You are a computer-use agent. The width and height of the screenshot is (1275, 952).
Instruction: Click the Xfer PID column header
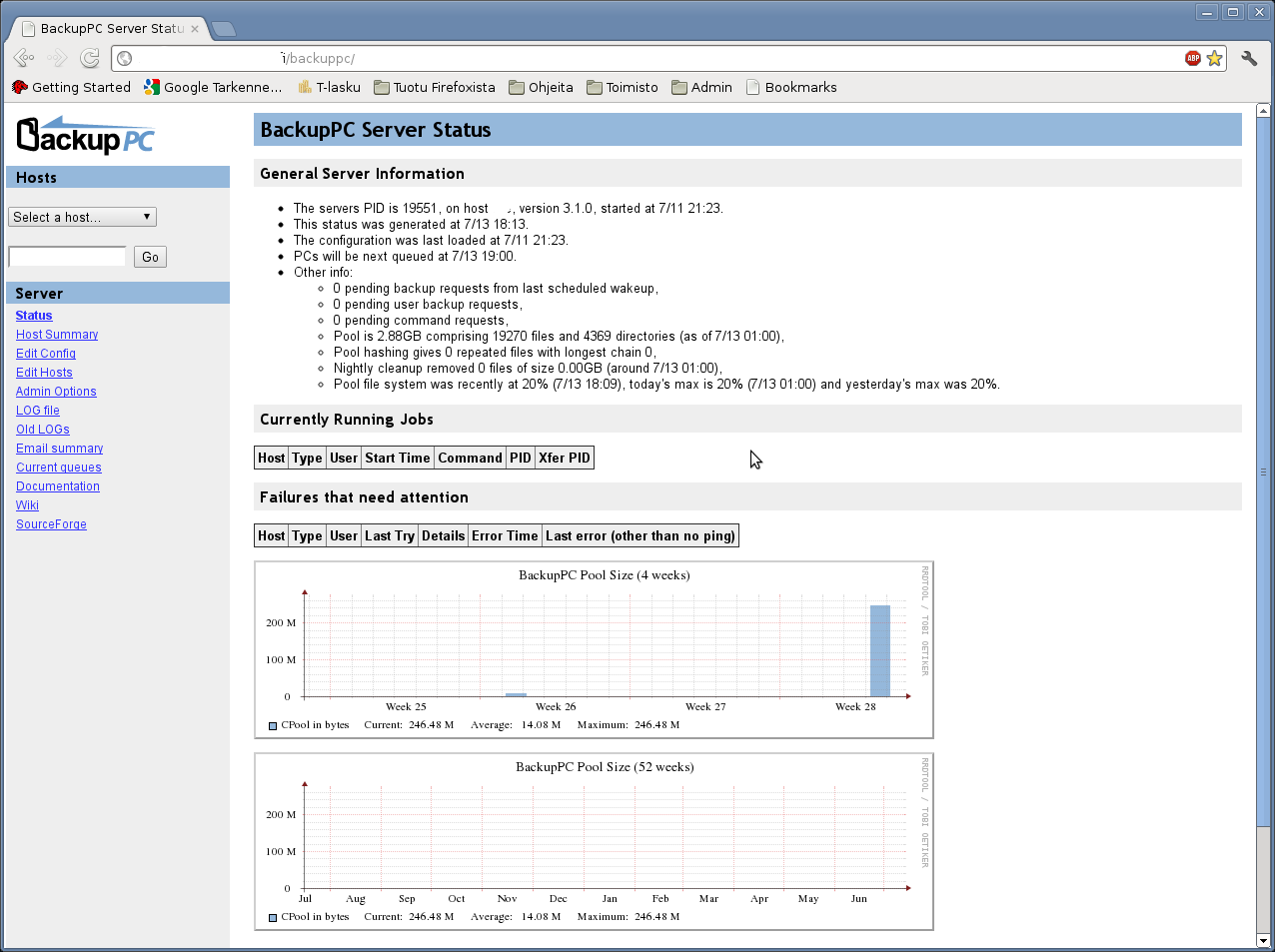tap(565, 459)
